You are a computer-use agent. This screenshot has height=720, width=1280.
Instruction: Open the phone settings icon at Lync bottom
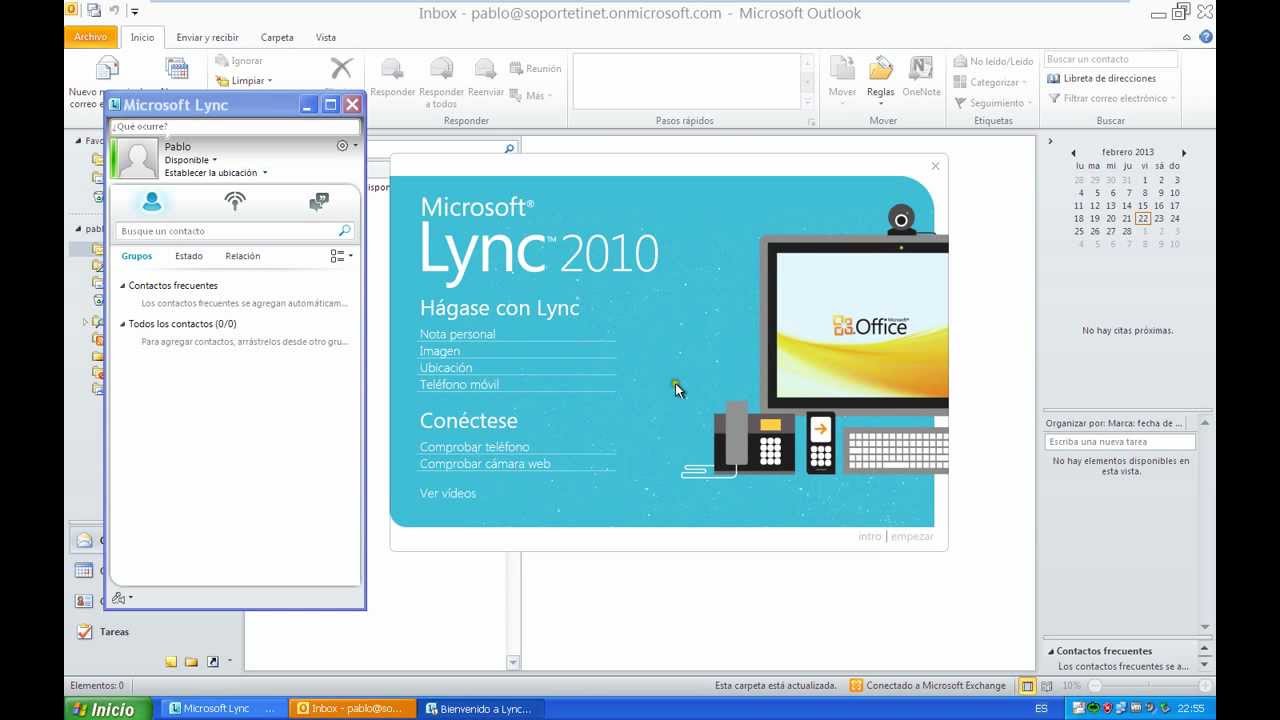click(119, 598)
